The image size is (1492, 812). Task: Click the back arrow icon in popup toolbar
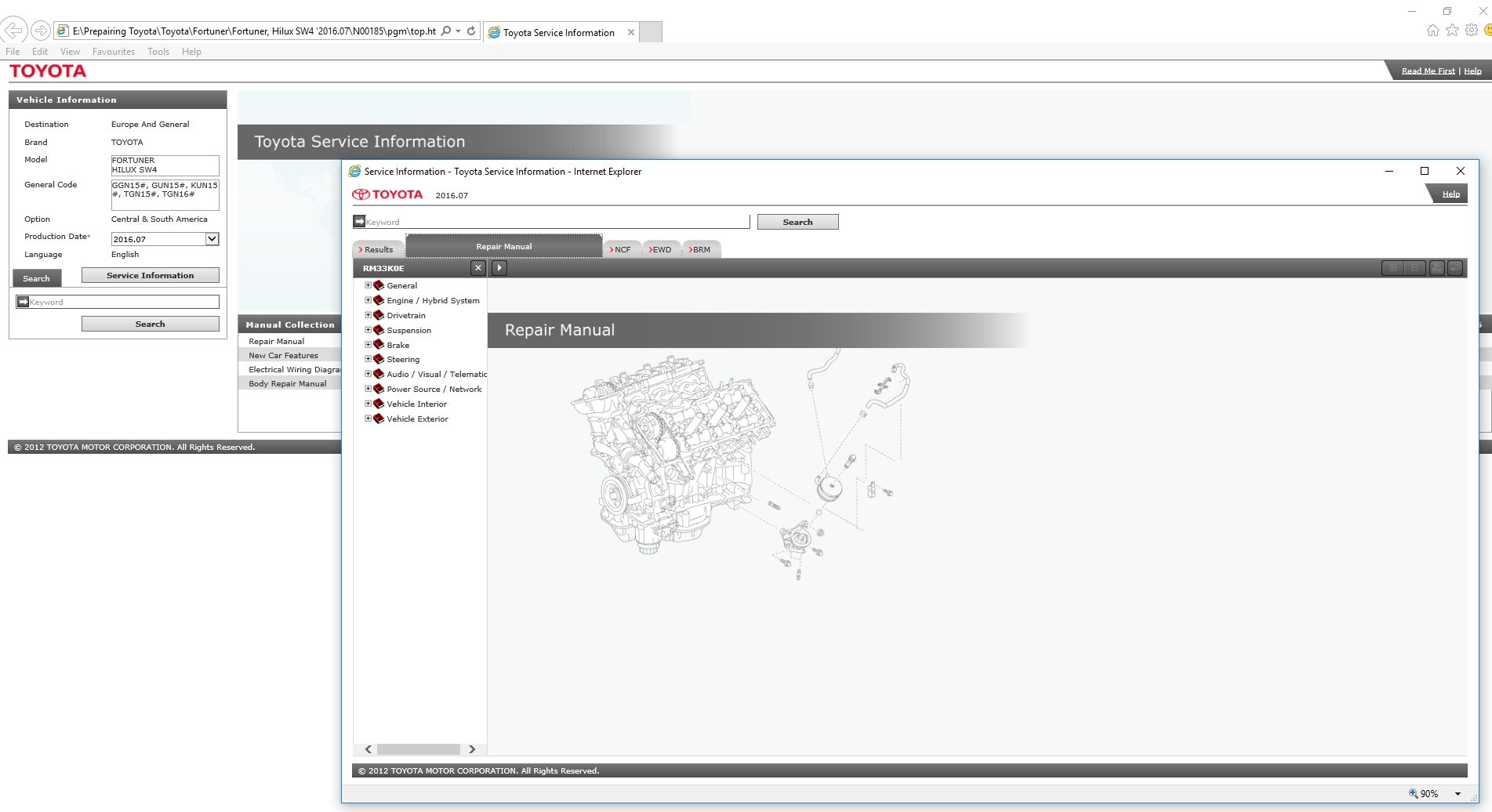pyautogui.click(x=1455, y=268)
